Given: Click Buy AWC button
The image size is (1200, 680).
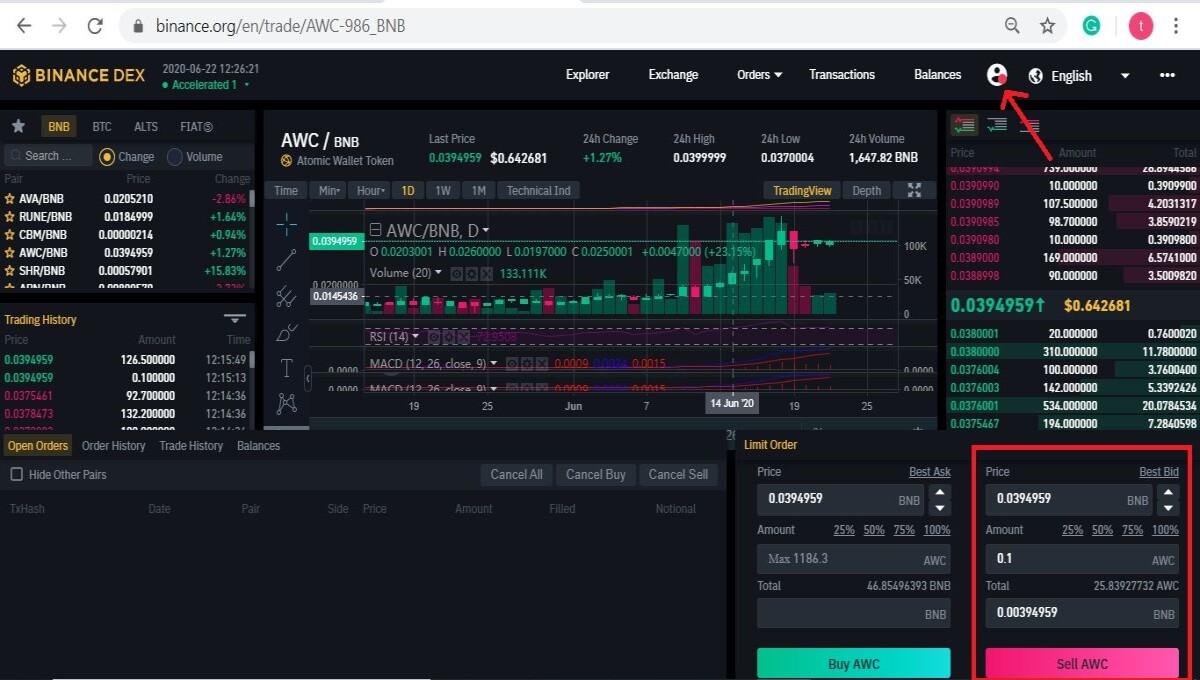Looking at the screenshot, I should [x=854, y=664].
